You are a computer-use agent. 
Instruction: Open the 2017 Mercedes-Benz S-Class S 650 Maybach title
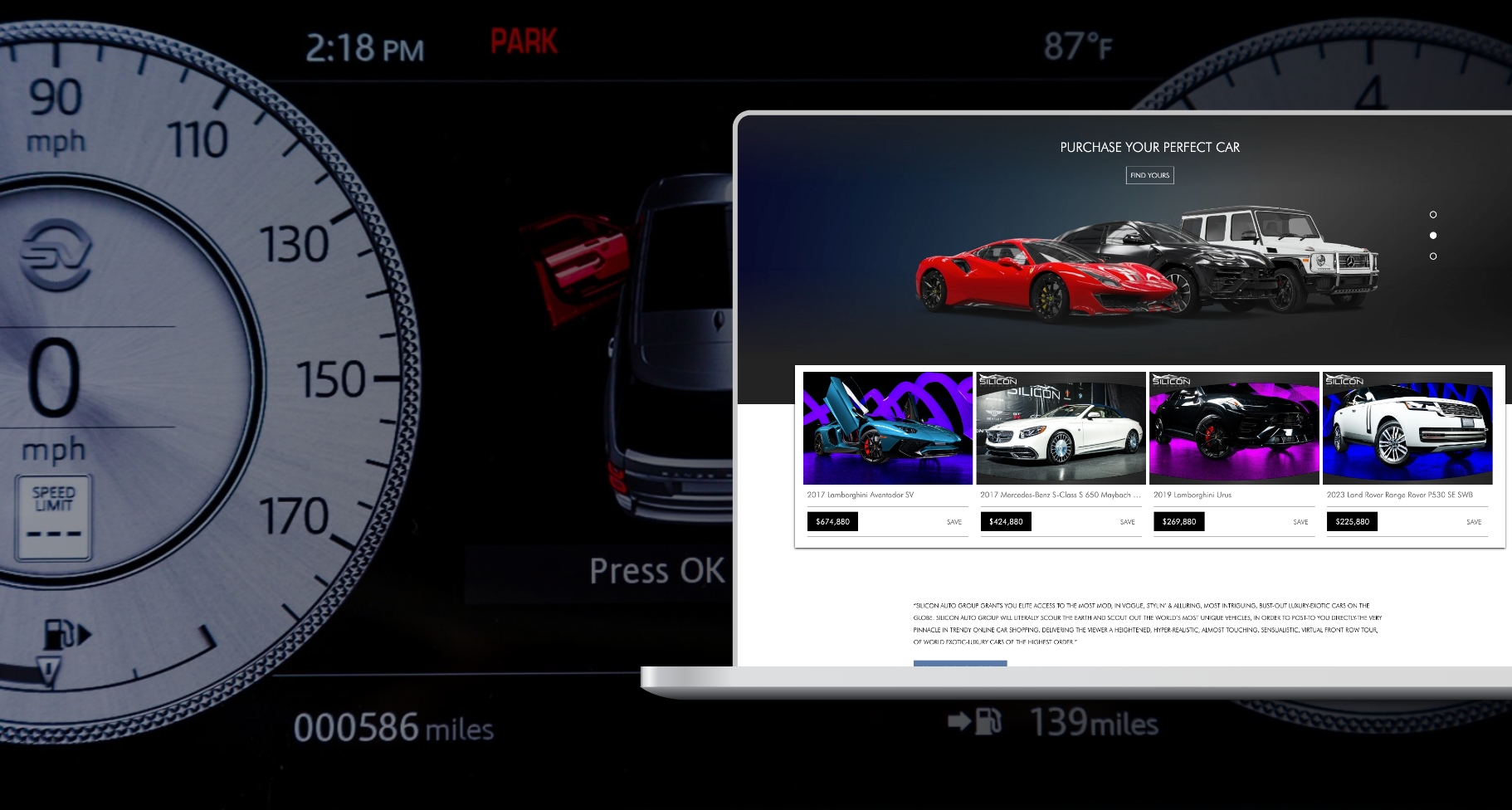pos(1060,495)
